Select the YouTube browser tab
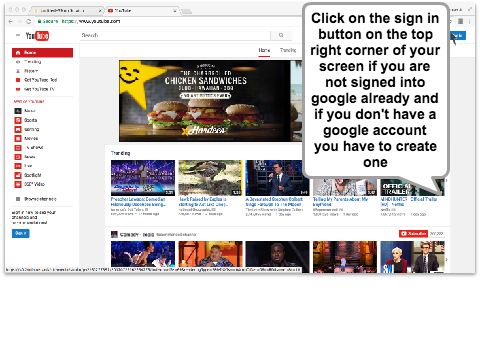Screen dimensions: 480x360 click(x=142, y=11)
